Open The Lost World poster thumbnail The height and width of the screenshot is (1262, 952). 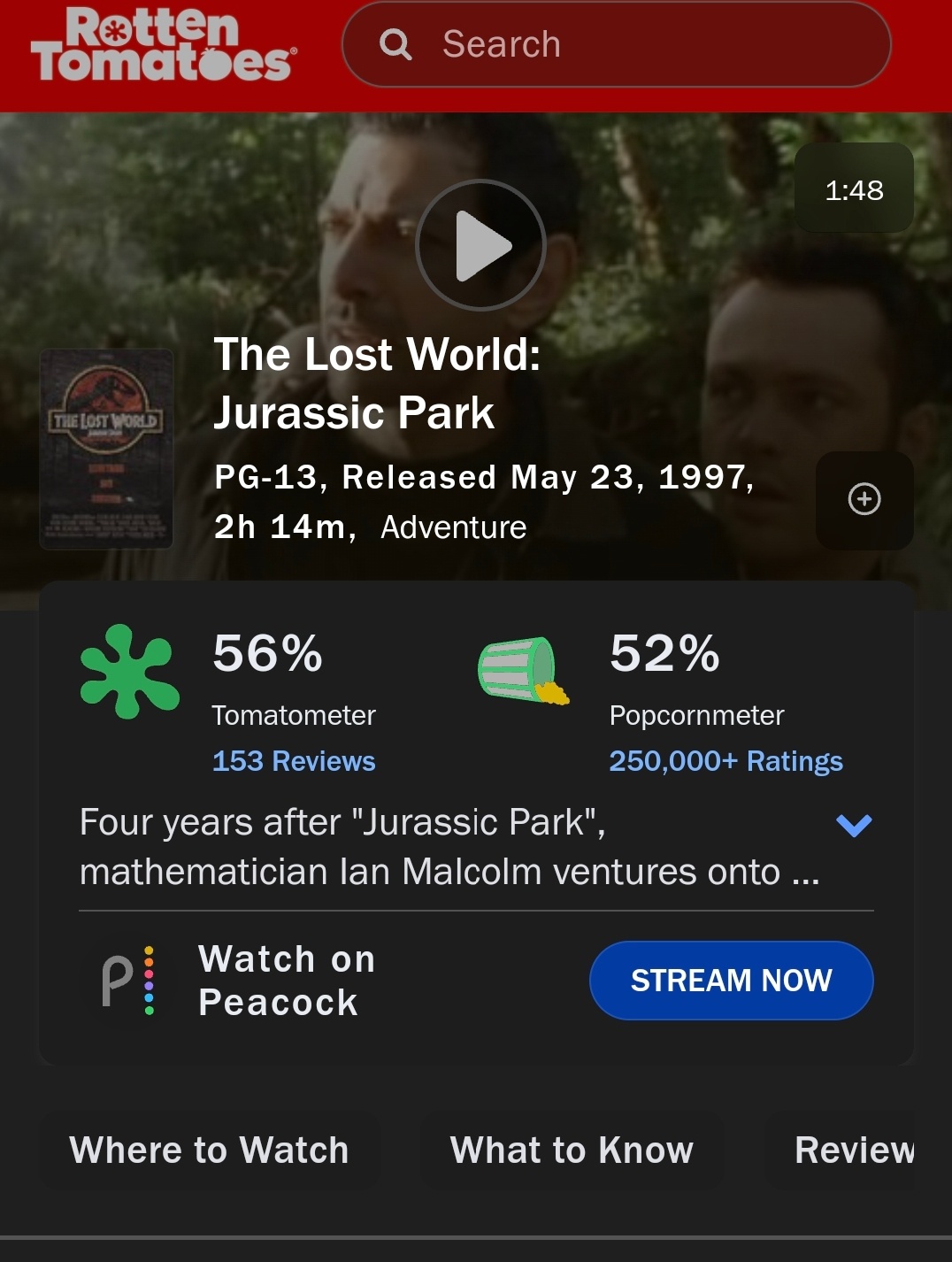pos(106,449)
